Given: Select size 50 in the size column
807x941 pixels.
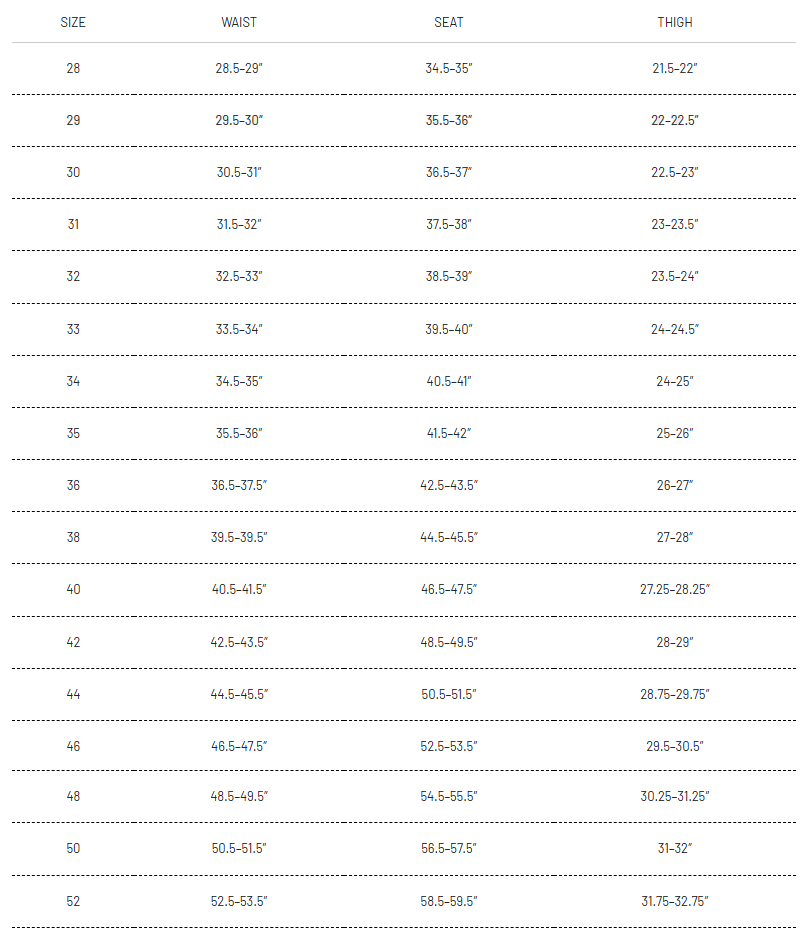Looking at the screenshot, I should [73, 849].
